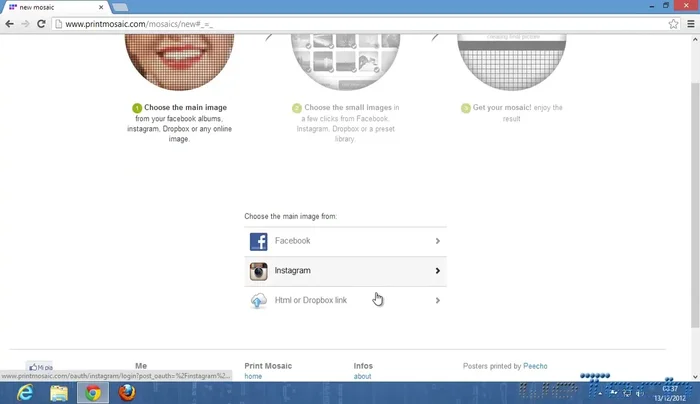The width and height of the screenshot is (700, 404).
Task: Follow the Peecho link in the footer
Action: click(x=535, y=366)
